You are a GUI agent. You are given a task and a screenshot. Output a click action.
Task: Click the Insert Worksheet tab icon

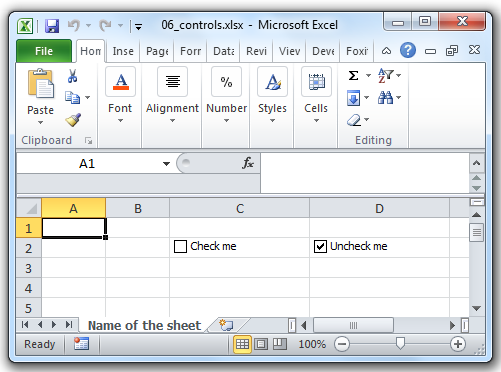coord(226,325)
